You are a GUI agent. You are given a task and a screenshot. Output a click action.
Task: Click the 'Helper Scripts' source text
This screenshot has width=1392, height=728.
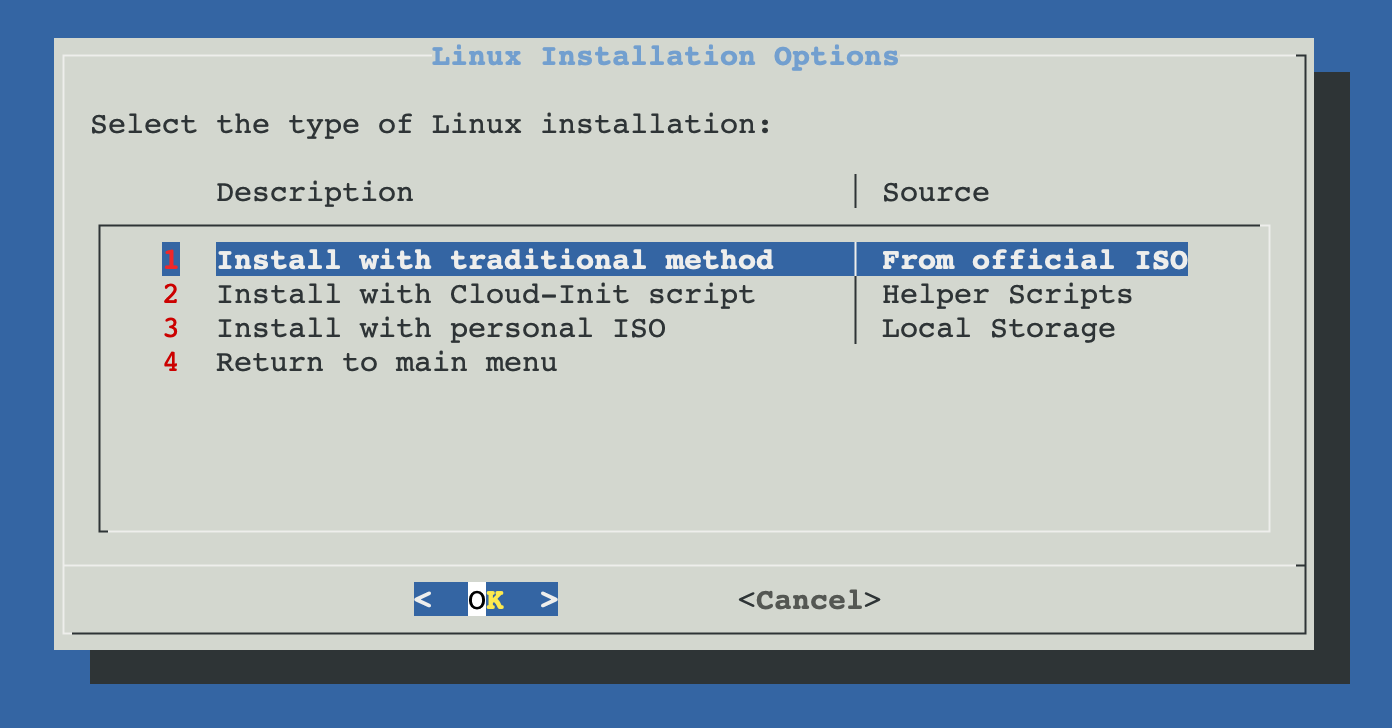(1007, 295)
